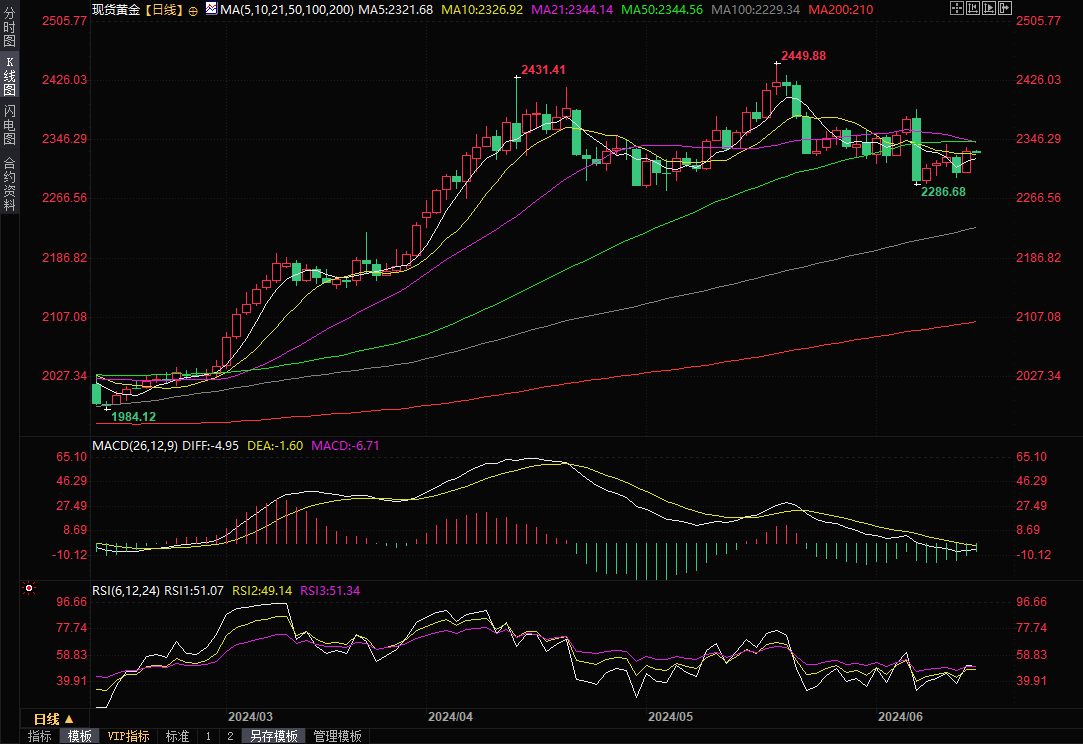Toggle template slot 2
This screenshot has width=1083, height=744.
click(x=230, y=736)
